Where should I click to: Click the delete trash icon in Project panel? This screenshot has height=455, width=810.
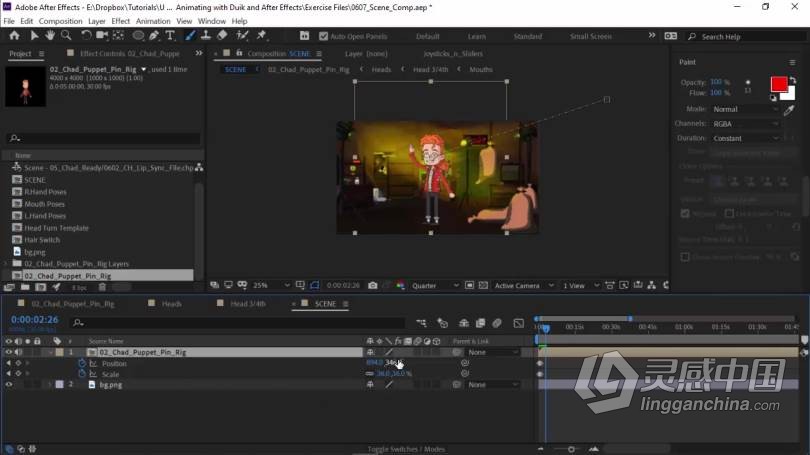[102, 287]
